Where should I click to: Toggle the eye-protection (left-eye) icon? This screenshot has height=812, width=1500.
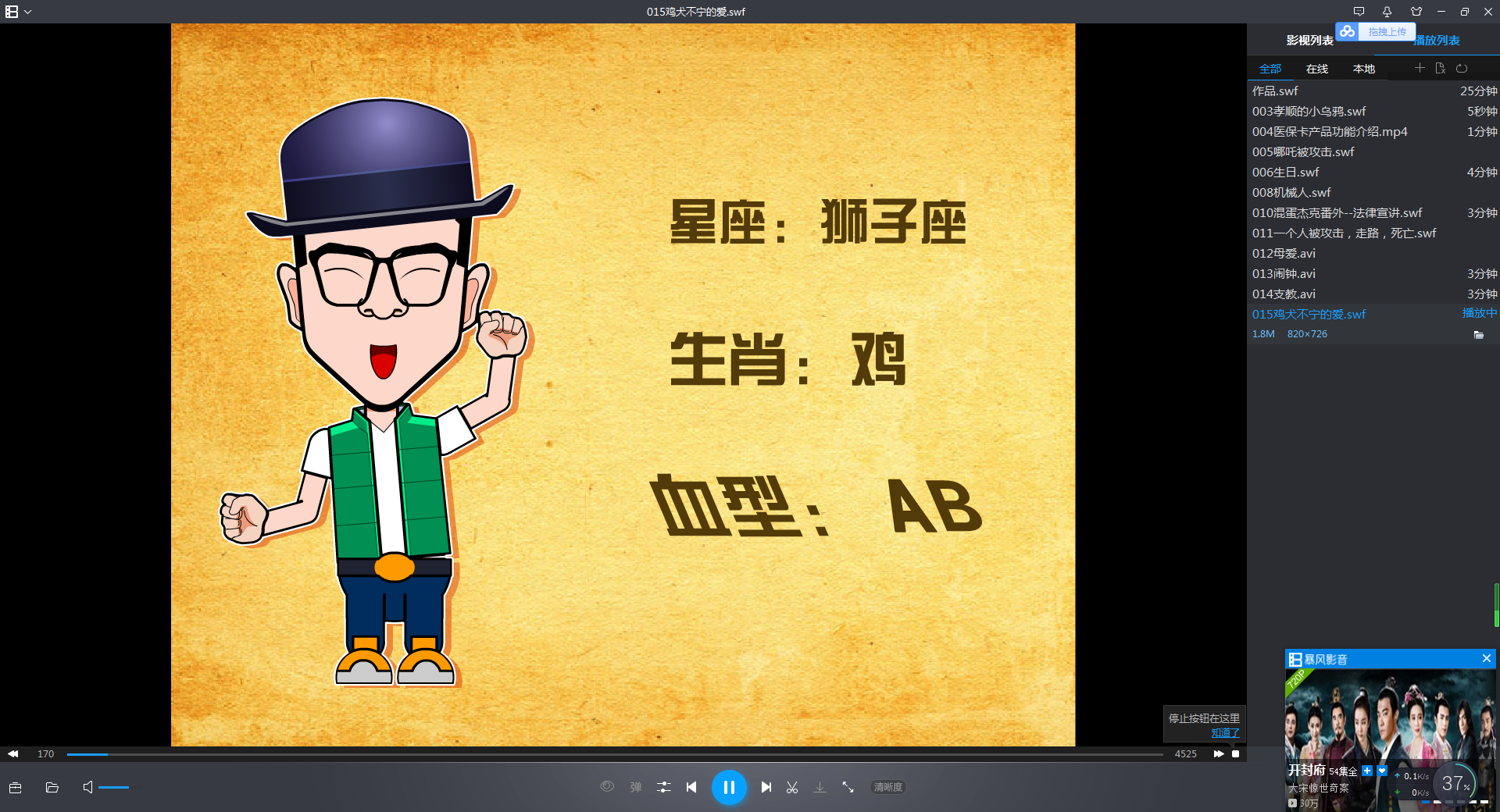[607, 786]
